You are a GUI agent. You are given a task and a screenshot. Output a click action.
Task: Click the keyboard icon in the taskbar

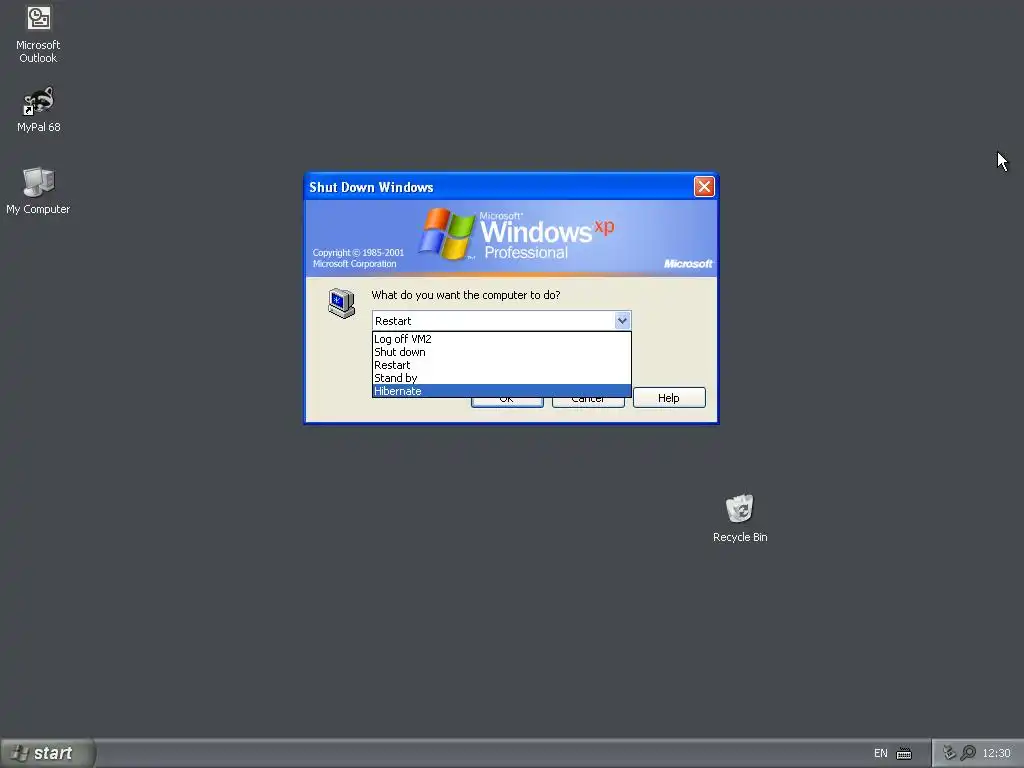click(x=904, y=754)
